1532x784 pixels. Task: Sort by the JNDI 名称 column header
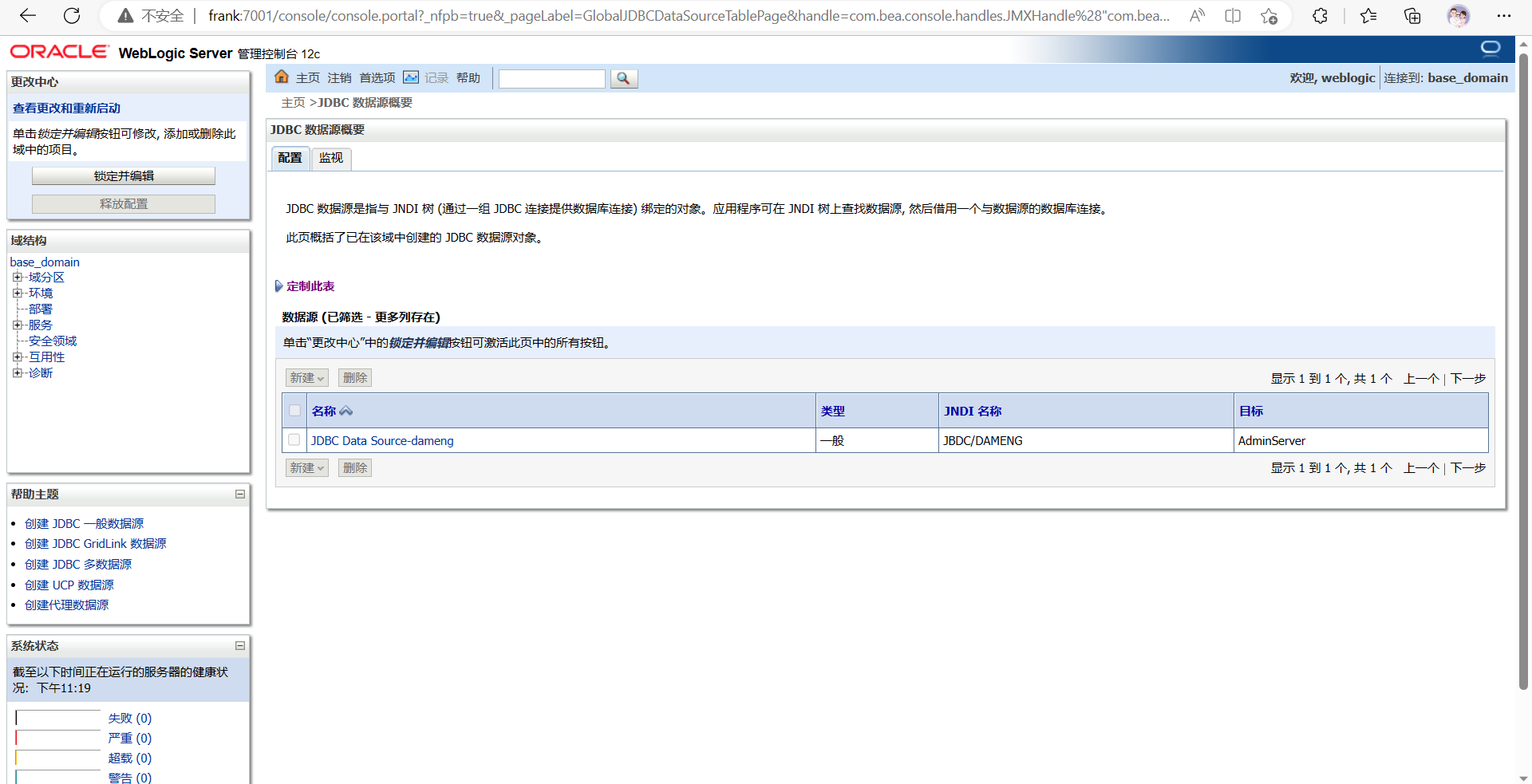pyautogui.click(x=973, y=412)
